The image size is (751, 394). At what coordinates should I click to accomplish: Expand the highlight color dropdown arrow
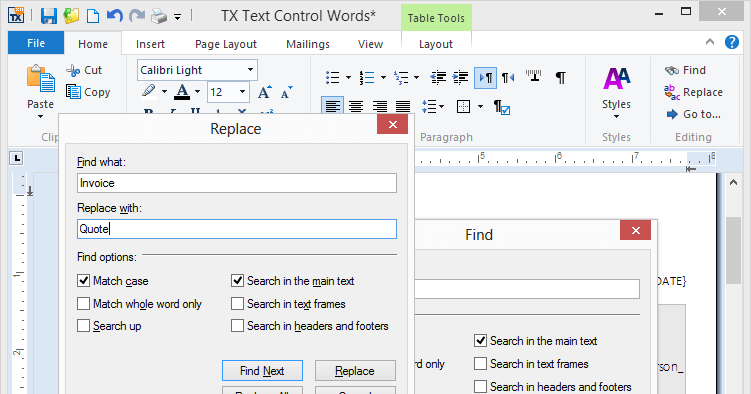164,91
